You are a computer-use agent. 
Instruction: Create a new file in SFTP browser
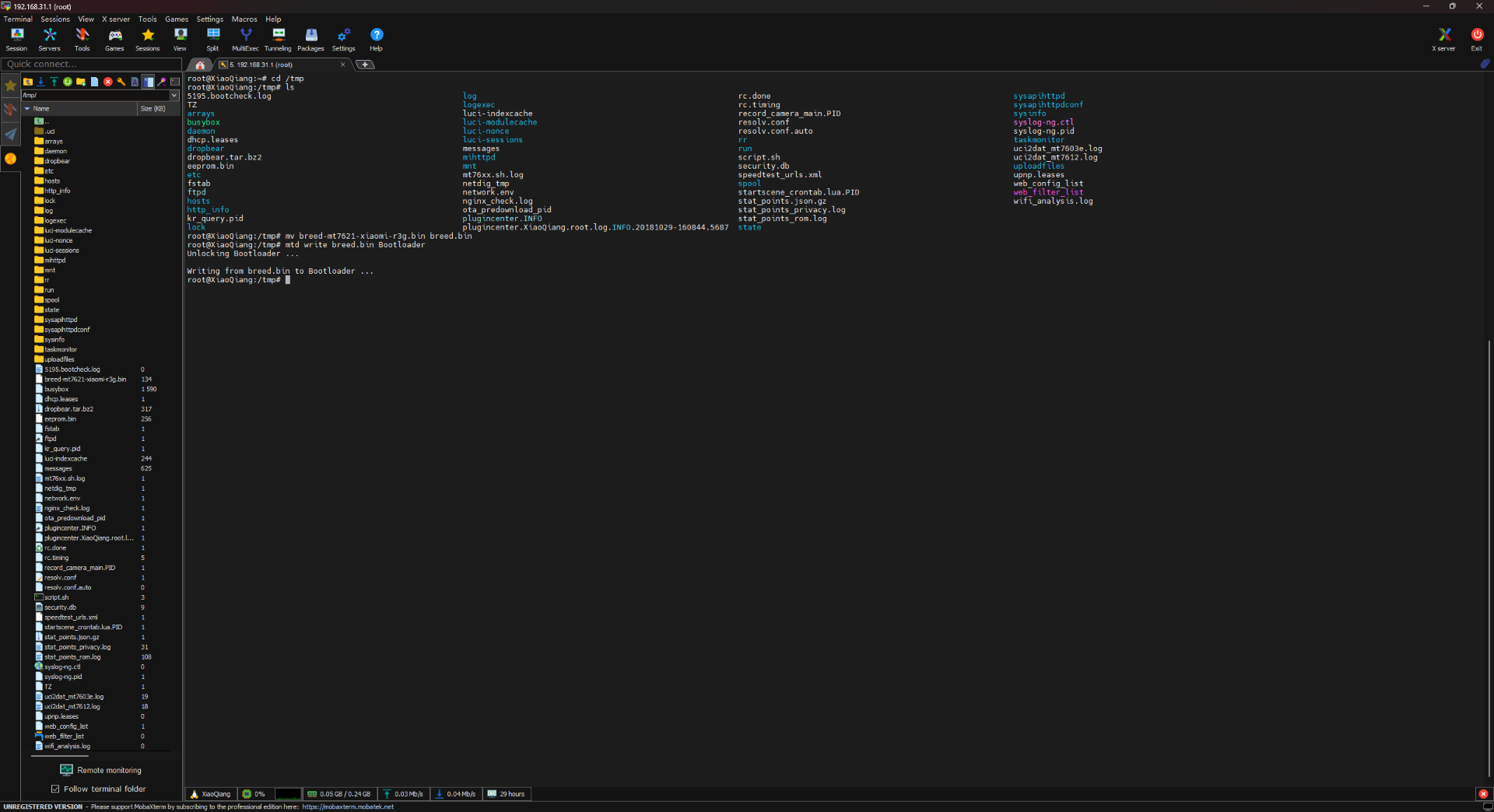tap(94, 82)
